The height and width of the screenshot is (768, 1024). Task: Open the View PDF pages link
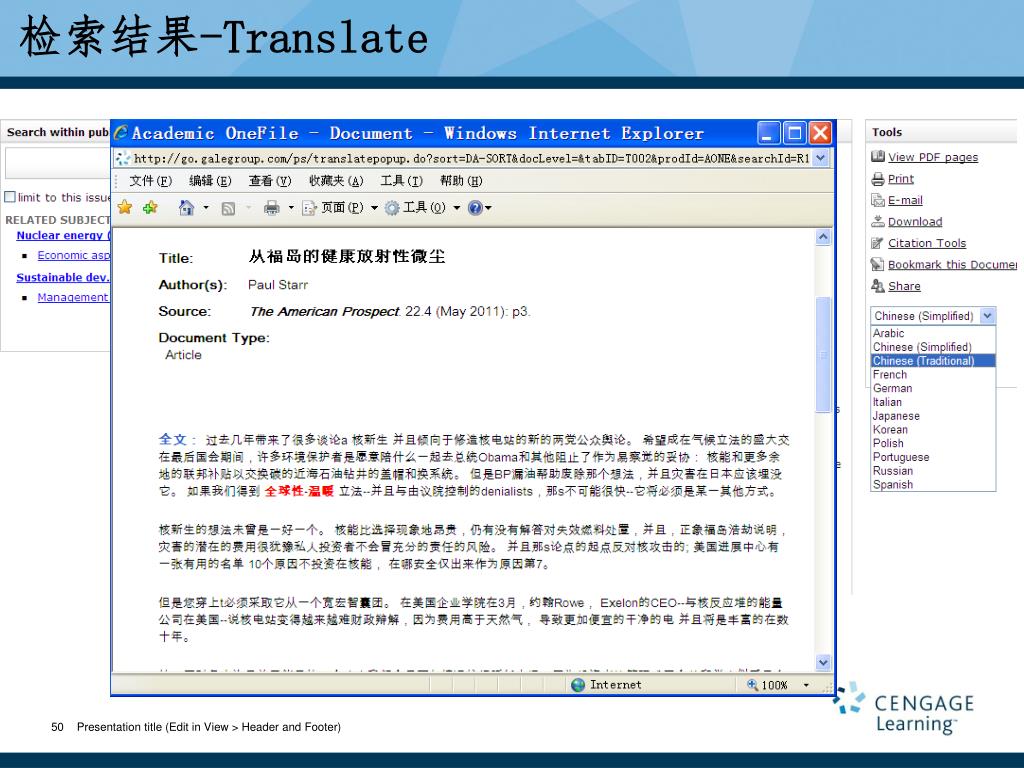933,157
